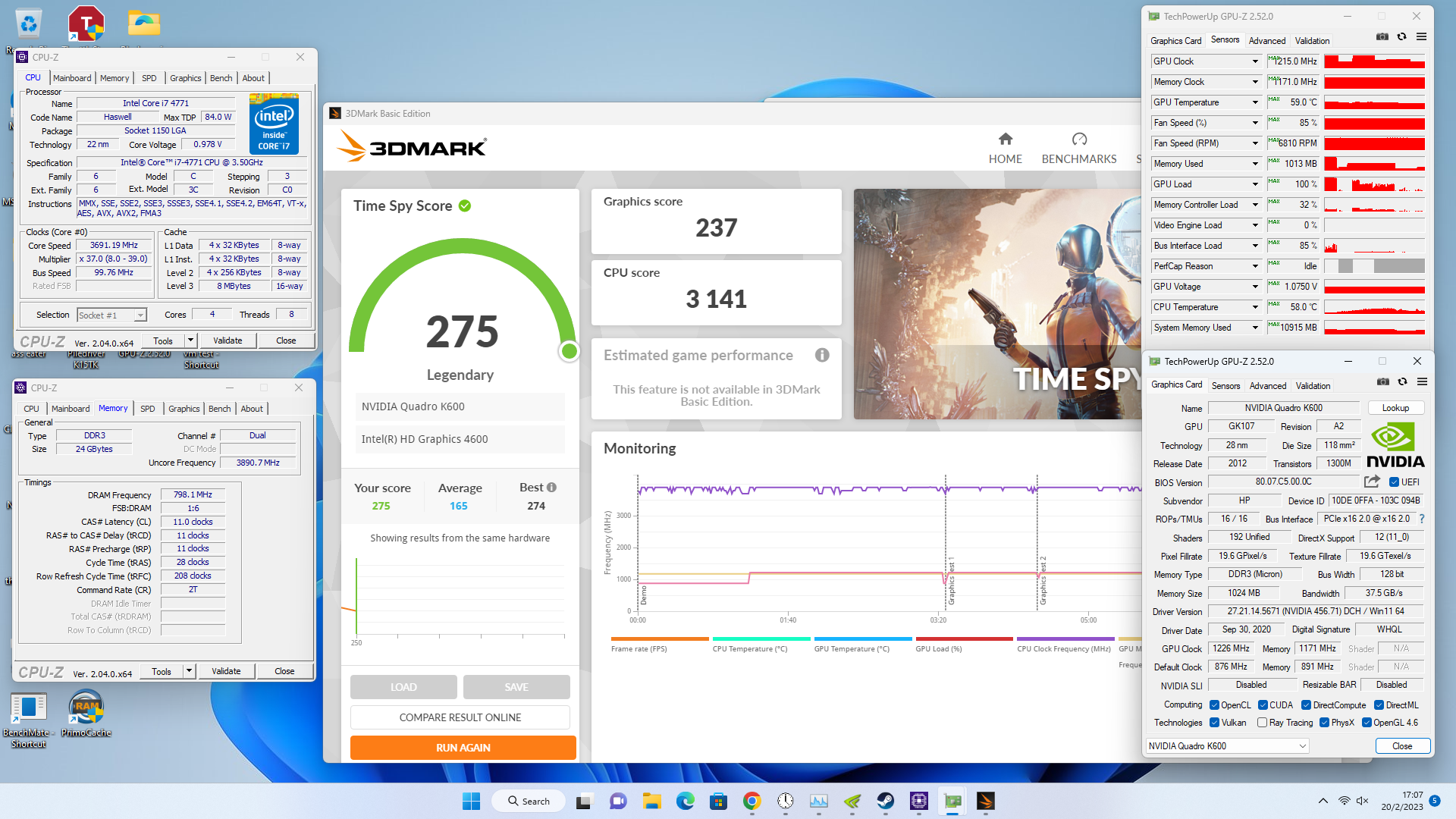Take a GPU-Z screenshot in the Sensors window
The height and width of the screenshot is (819, 1456).
point(1382,37)
